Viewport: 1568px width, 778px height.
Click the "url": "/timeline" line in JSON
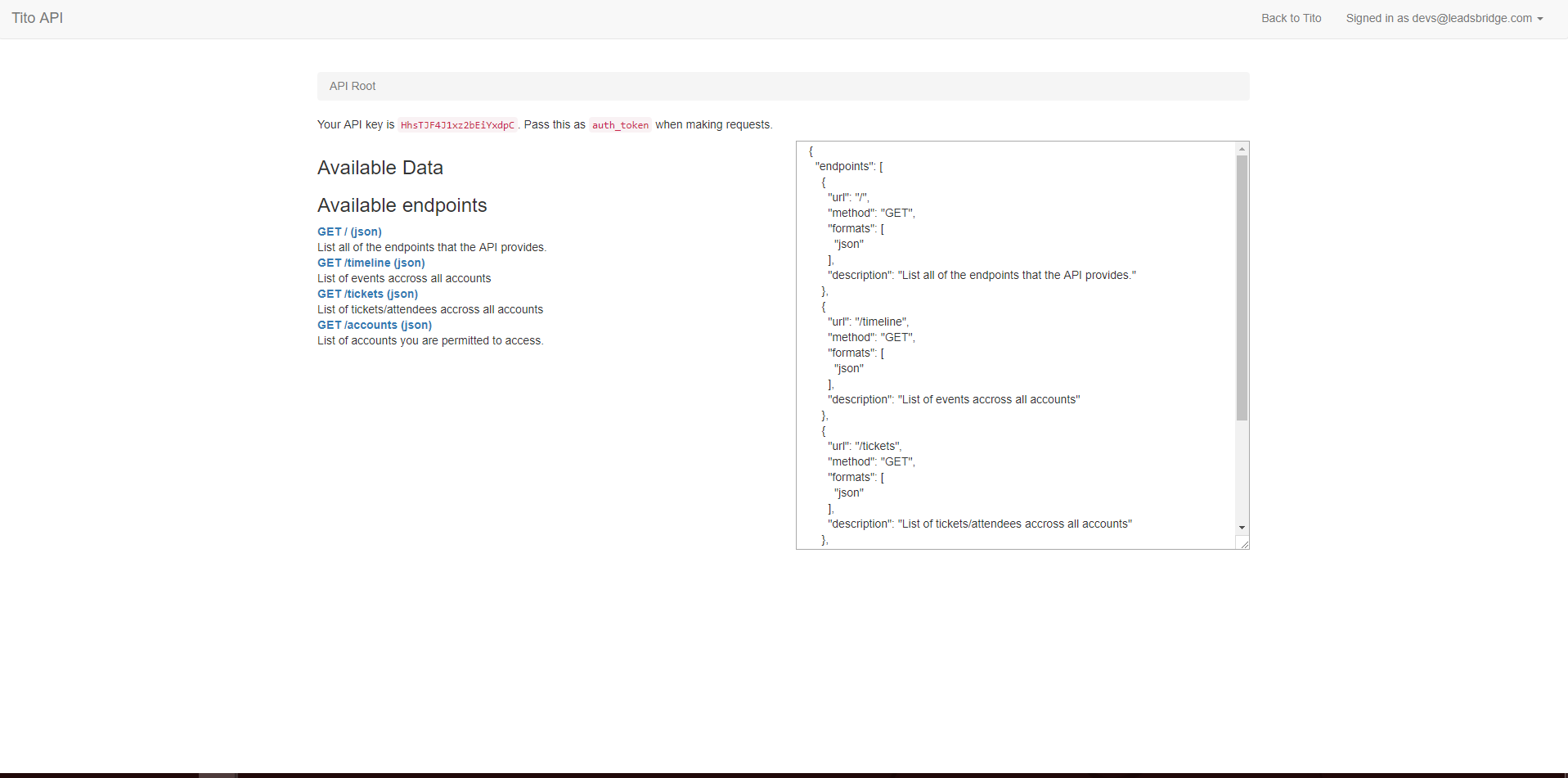868,322
